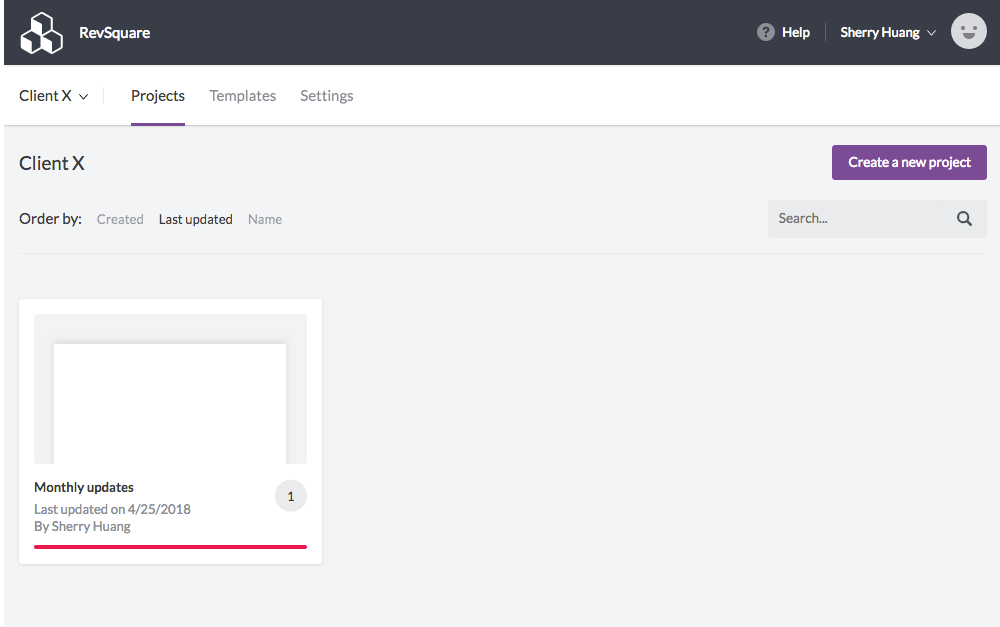Go to the Projects tab
This screenshot has height=627, width=1000.
[x=157, y=95]
